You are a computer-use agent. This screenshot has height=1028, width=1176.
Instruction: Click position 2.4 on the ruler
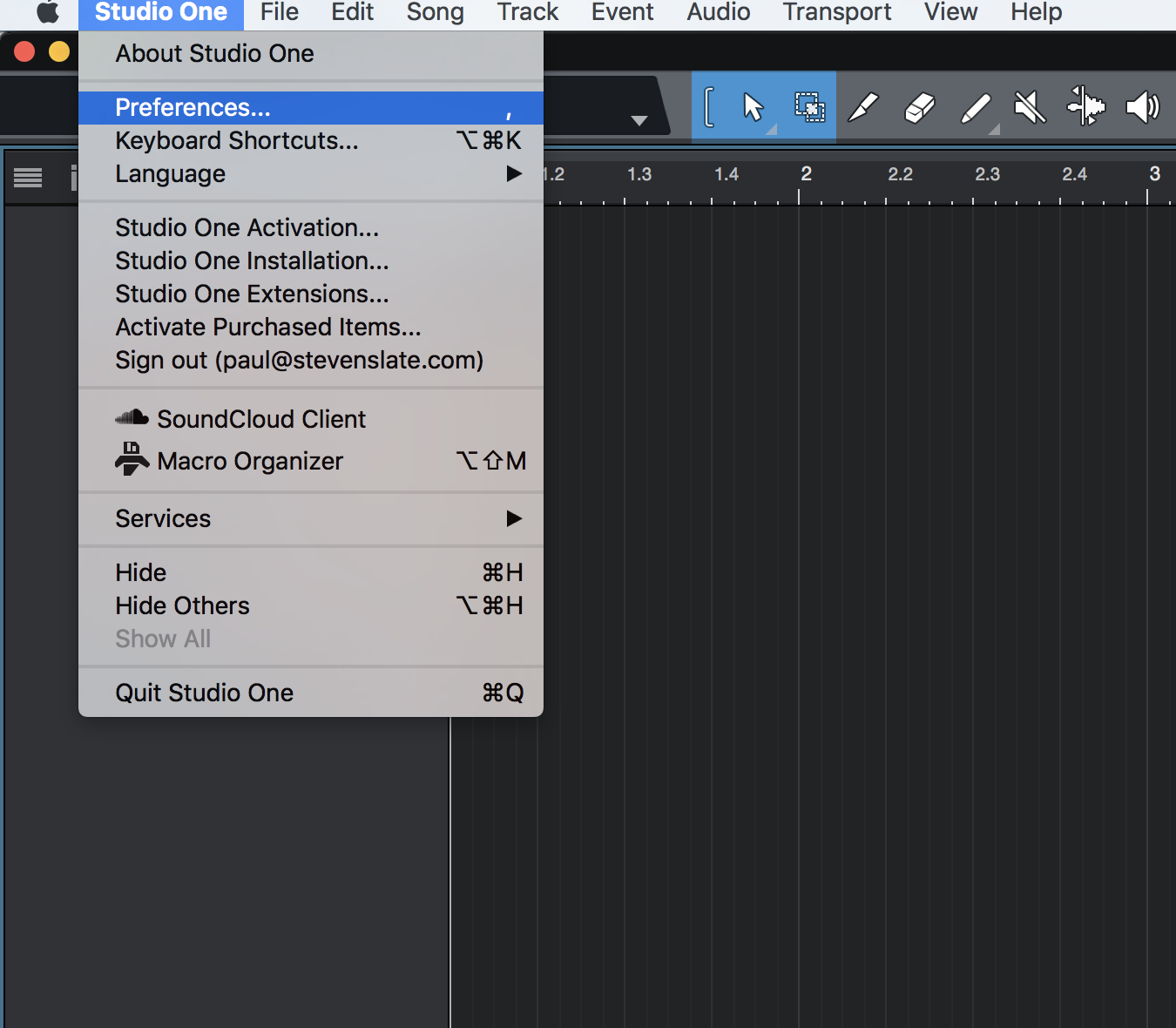click(x=1074, y=174)
